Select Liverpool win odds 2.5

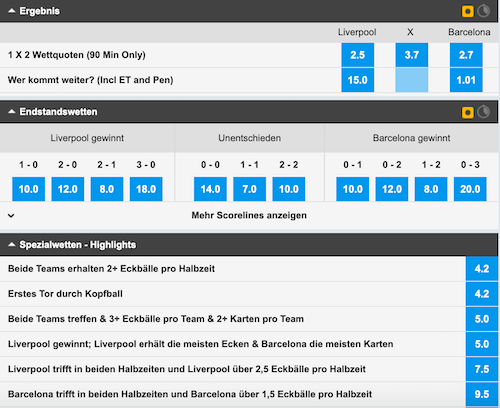coord(358,55)
